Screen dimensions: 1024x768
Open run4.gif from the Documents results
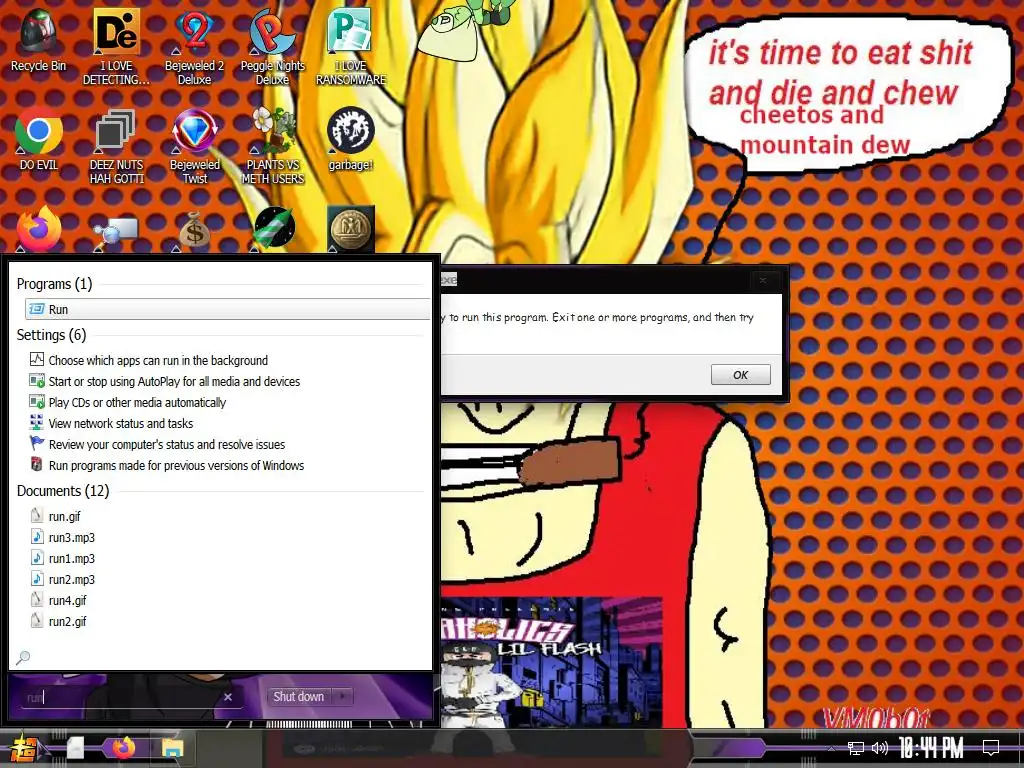[x=67, y=600]
